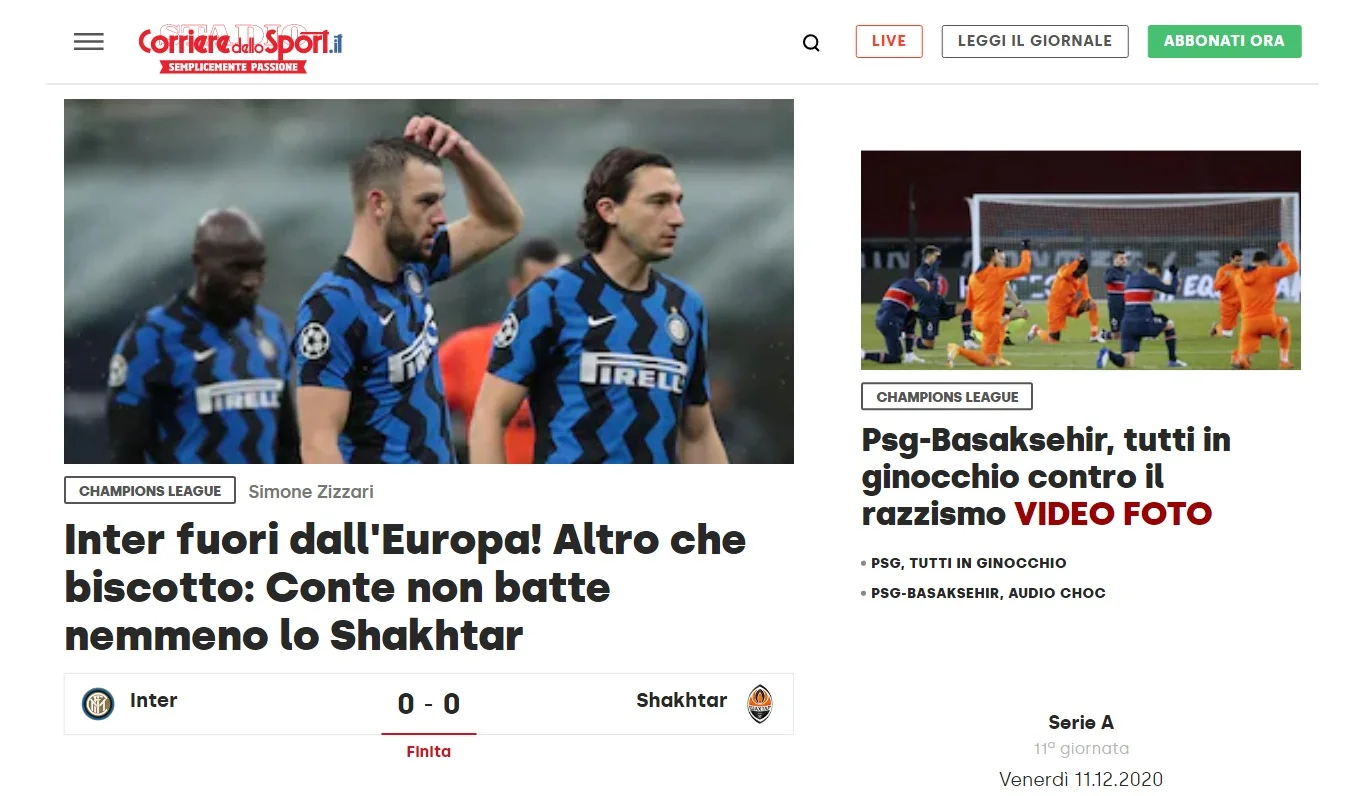Click the Psg, tutti in ginocchio link
Image resolution: width=1350 pixels, height=796 pixels.
click(968, 563)
